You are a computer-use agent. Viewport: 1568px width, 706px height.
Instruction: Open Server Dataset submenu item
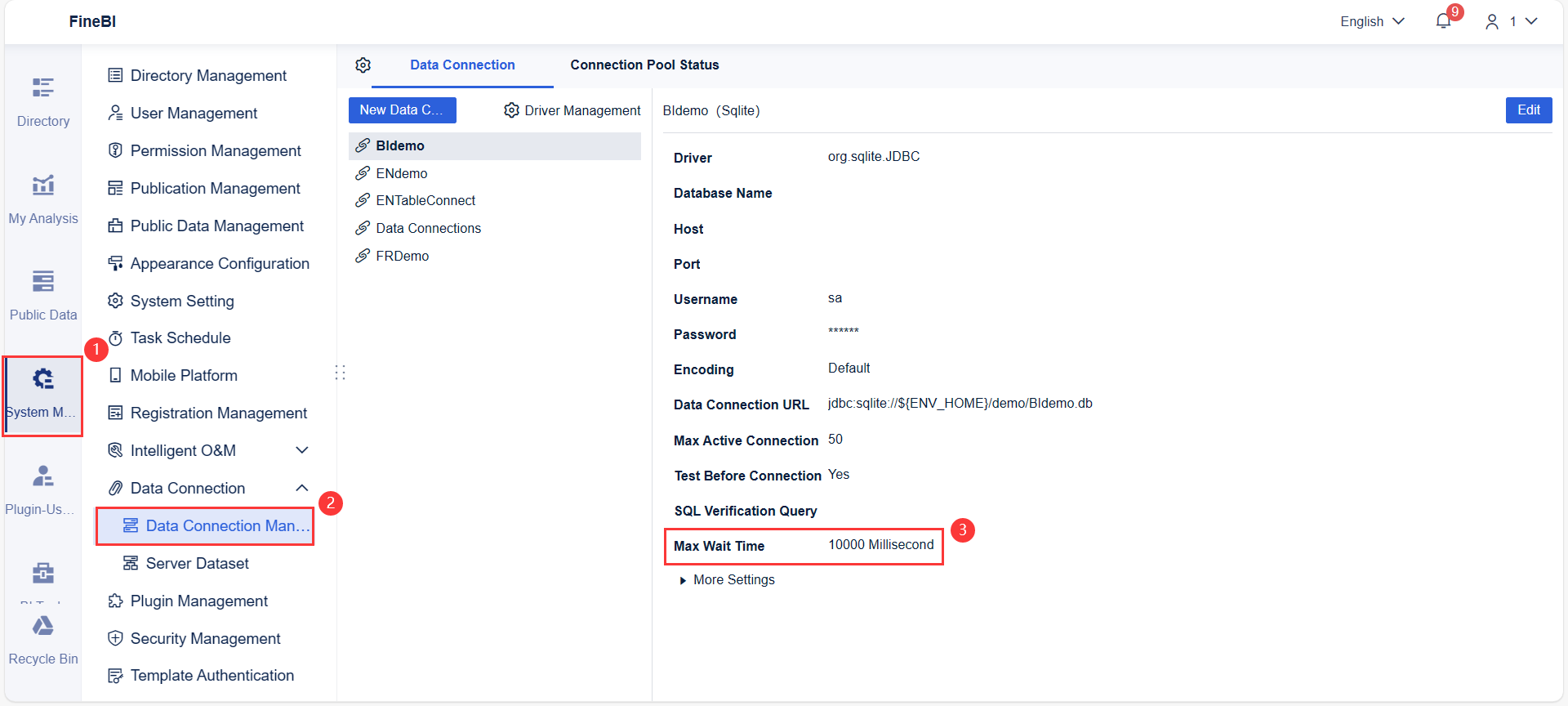click(x=197, y=563)
